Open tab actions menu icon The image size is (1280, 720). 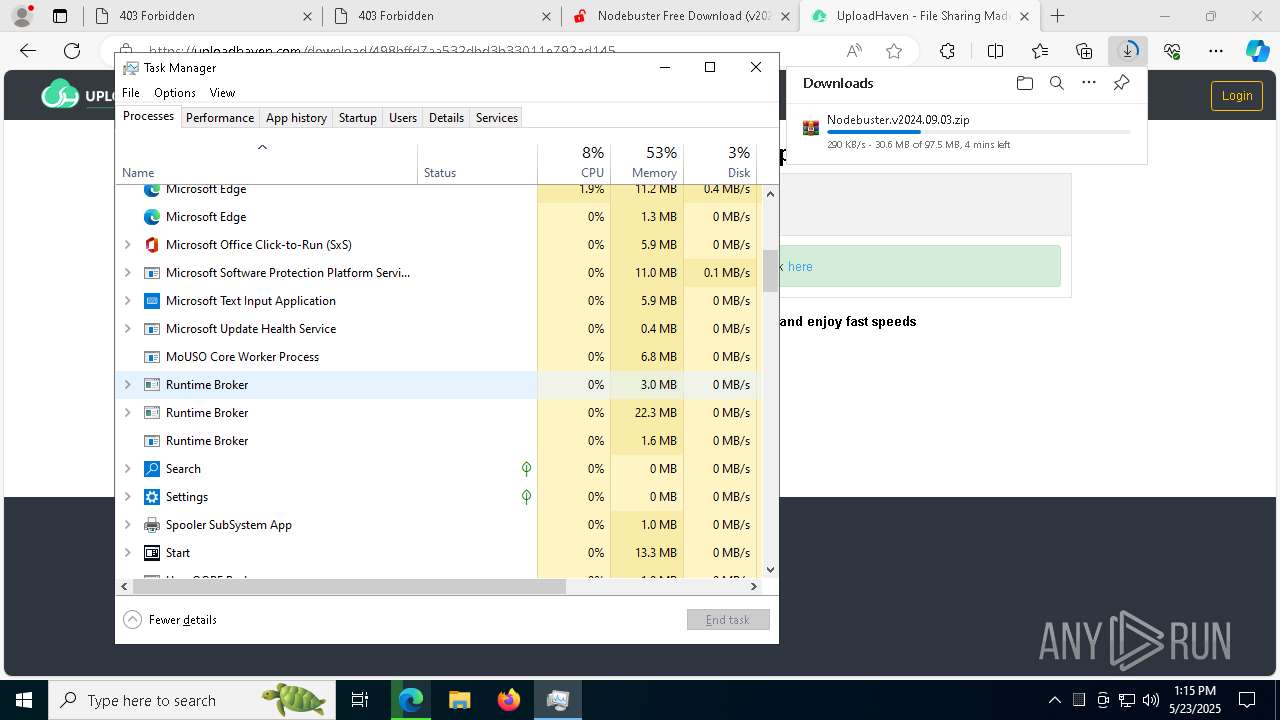pyautogui.click(x=60, y=16)
